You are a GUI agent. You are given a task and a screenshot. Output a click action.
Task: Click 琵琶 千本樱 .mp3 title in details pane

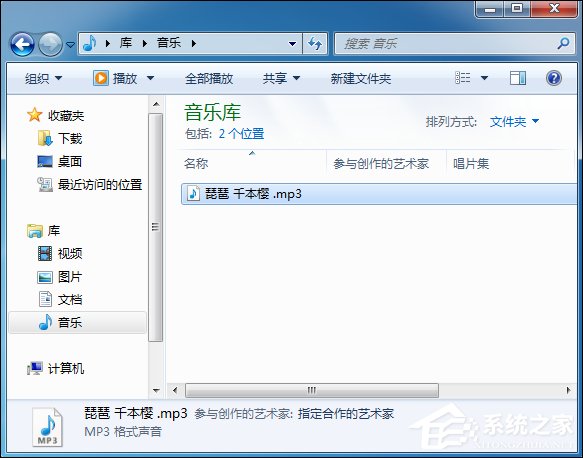[x=136, y=413]
